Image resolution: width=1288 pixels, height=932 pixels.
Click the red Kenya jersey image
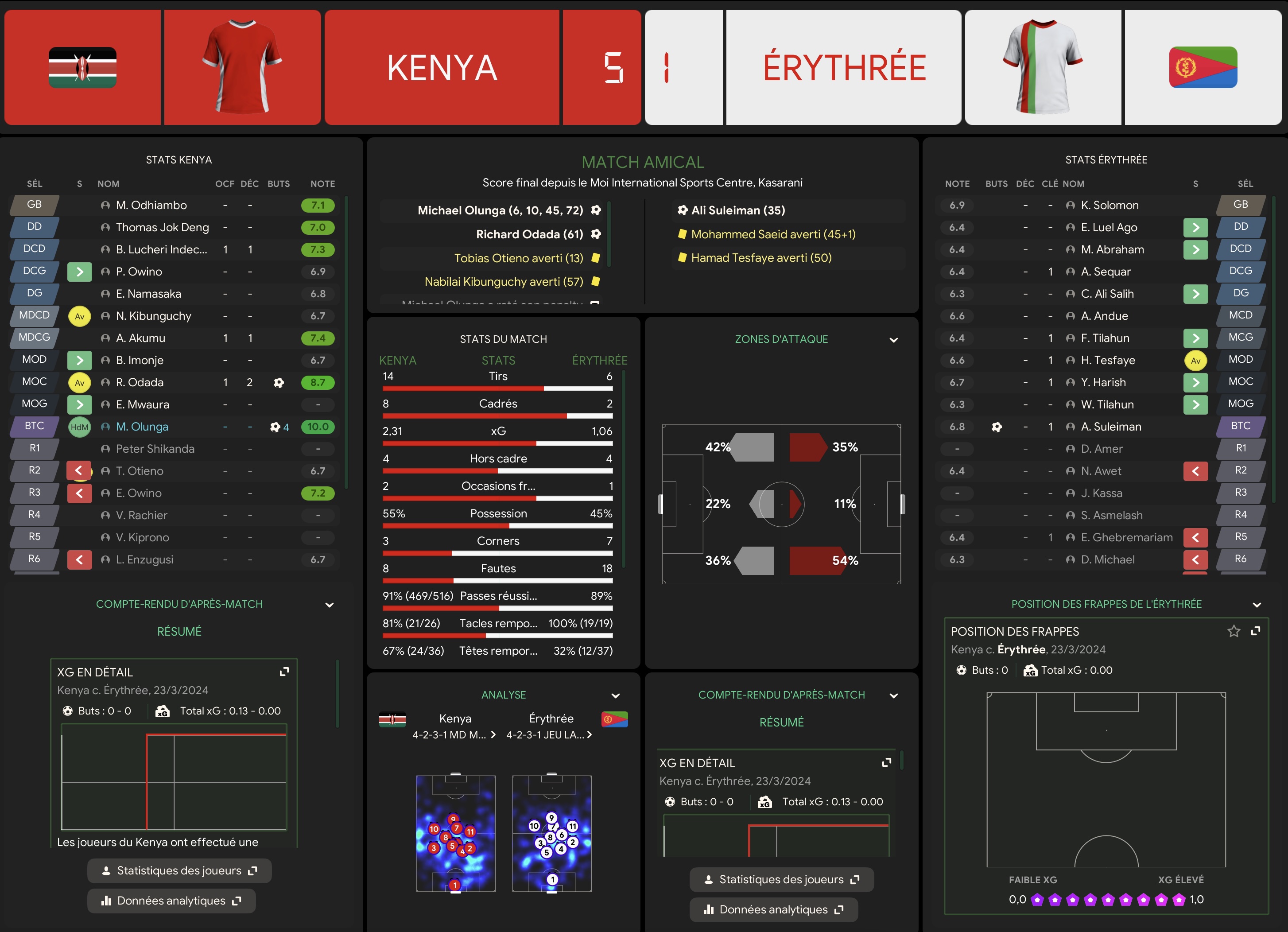[242, 66]
